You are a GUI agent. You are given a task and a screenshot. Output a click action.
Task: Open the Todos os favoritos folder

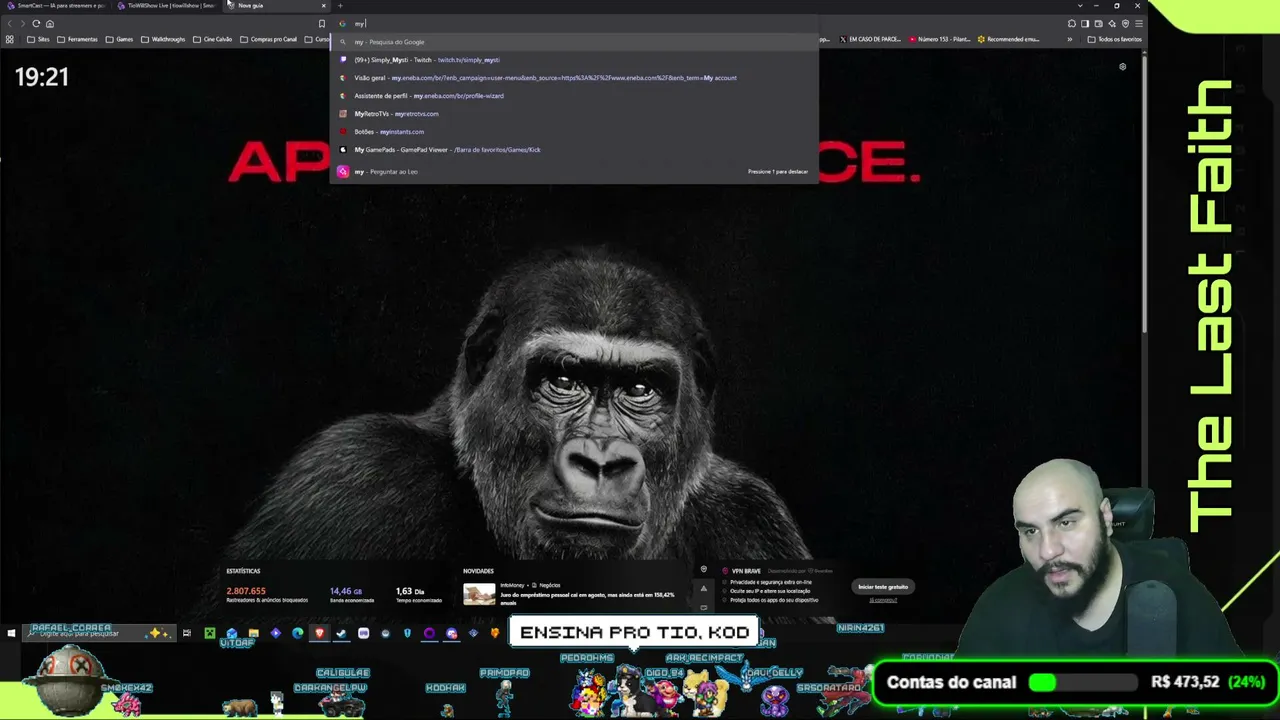pyautogui.click(x=1114, y=39)
